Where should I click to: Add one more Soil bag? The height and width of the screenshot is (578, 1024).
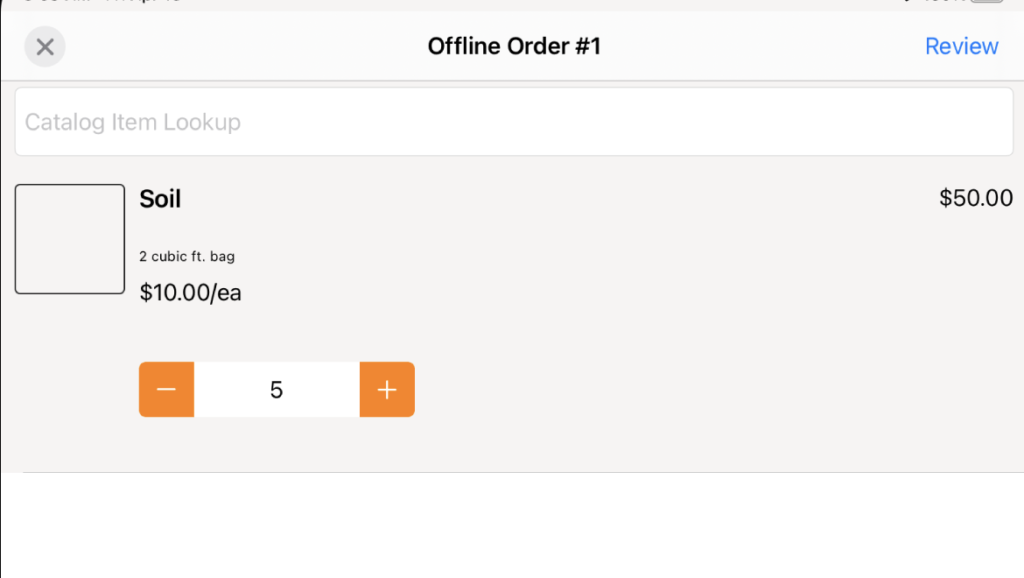[x=387, y=389]
